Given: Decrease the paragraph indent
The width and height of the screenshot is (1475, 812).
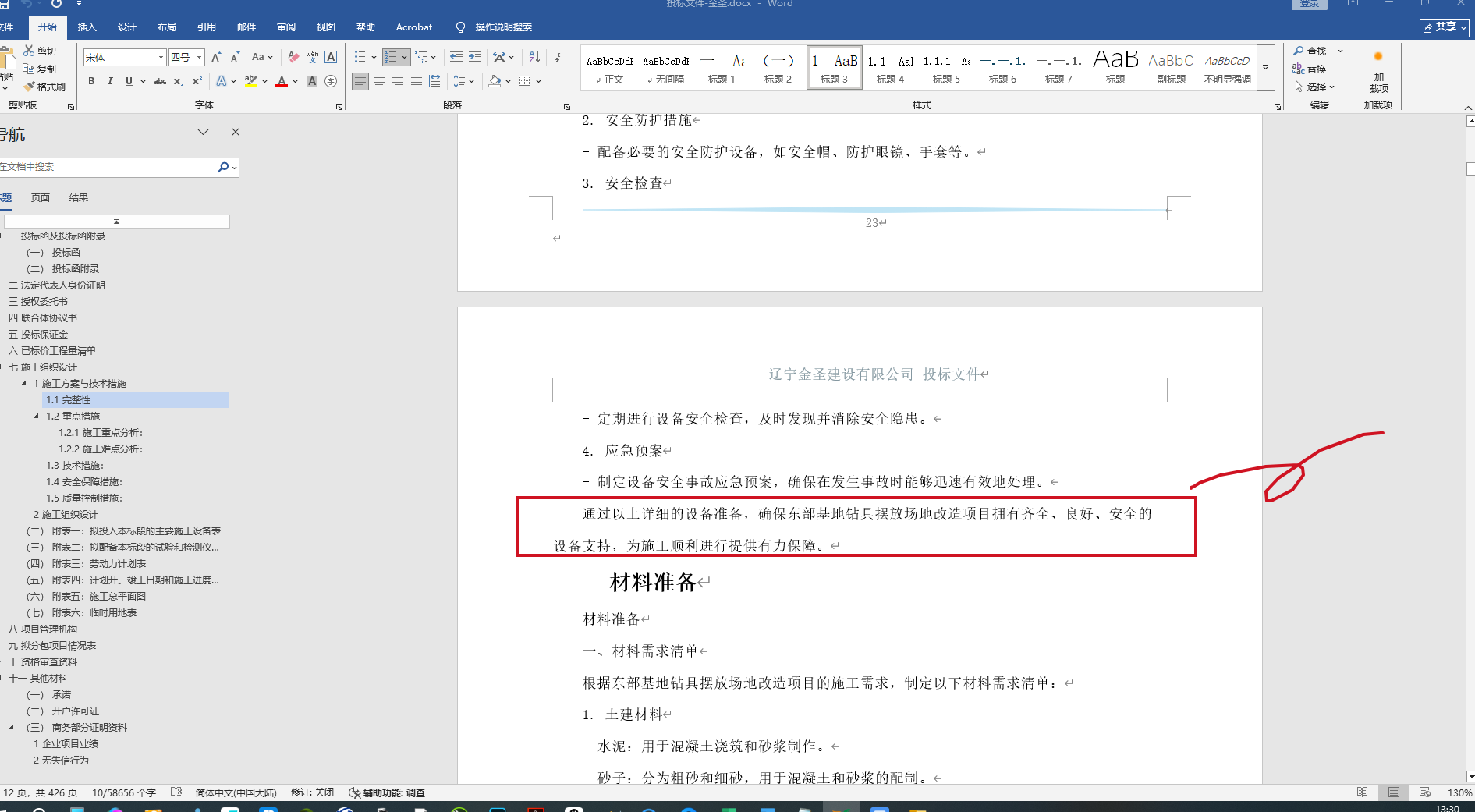Looking at the screenshot, I should click(456, 57).
